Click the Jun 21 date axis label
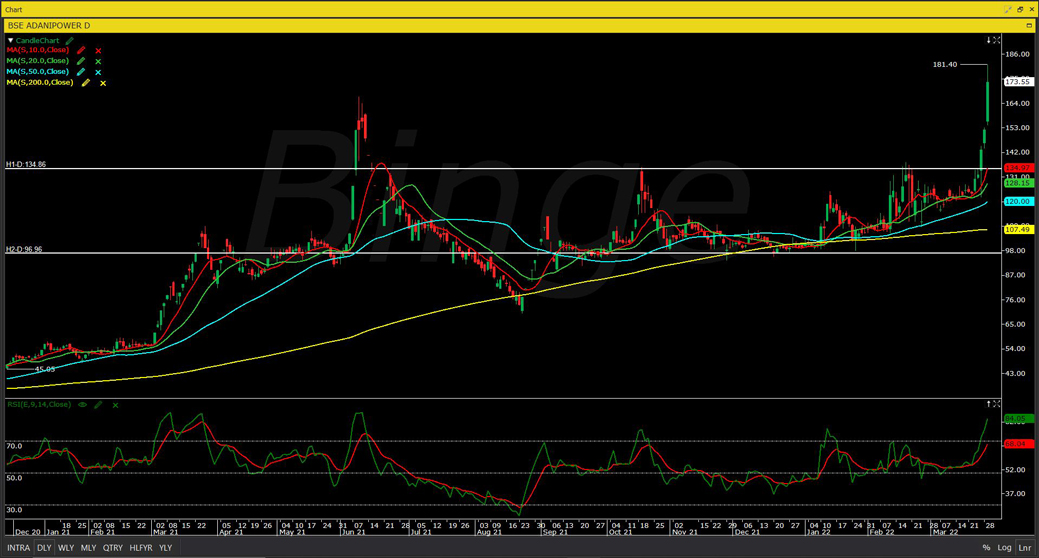The image size is (1039, 558). tap(353, 532)
